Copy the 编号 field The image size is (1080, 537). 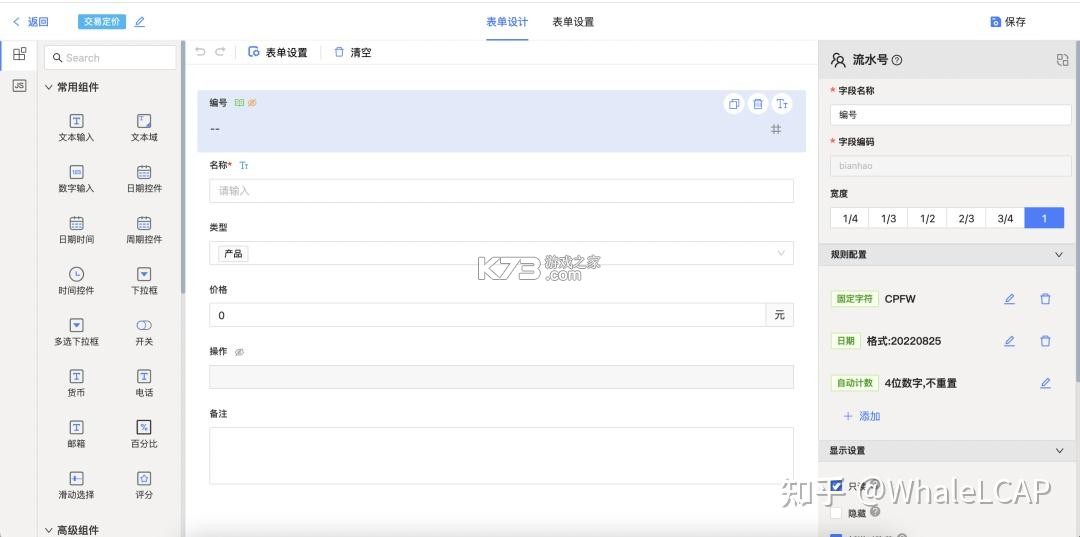[734, 104]
